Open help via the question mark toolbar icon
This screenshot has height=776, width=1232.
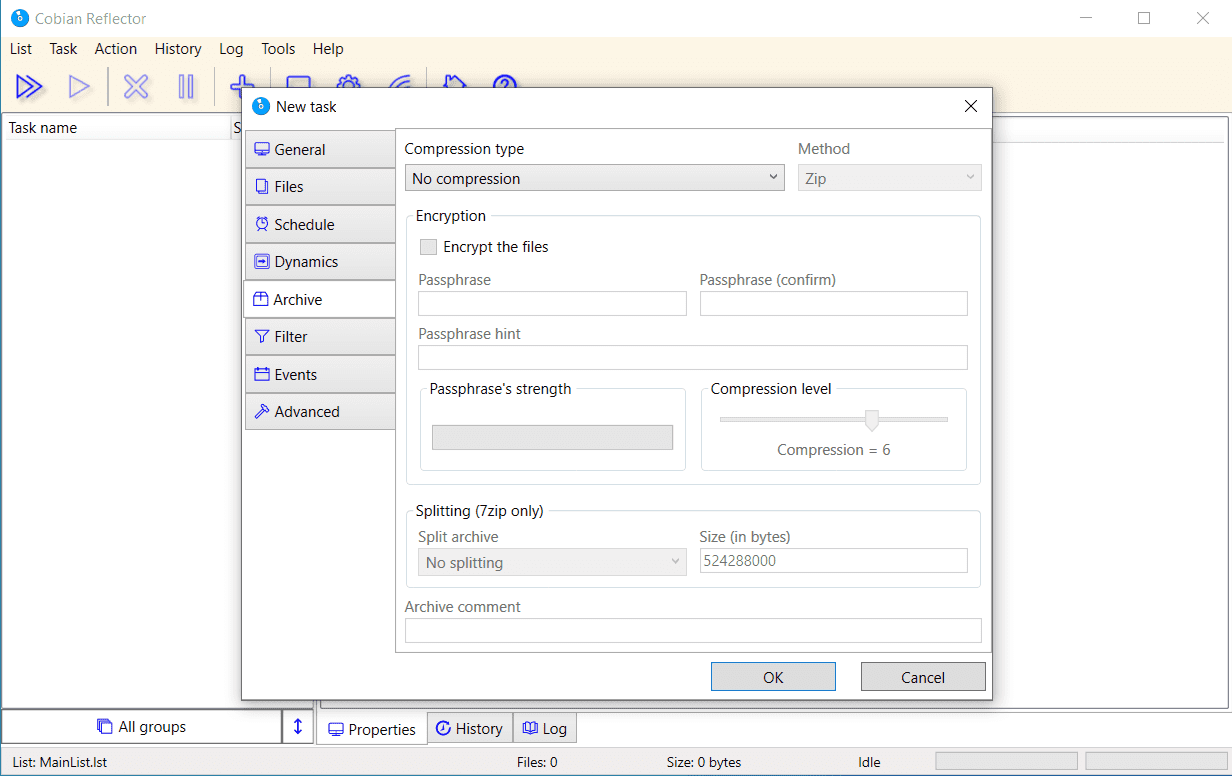click(505, 82)
